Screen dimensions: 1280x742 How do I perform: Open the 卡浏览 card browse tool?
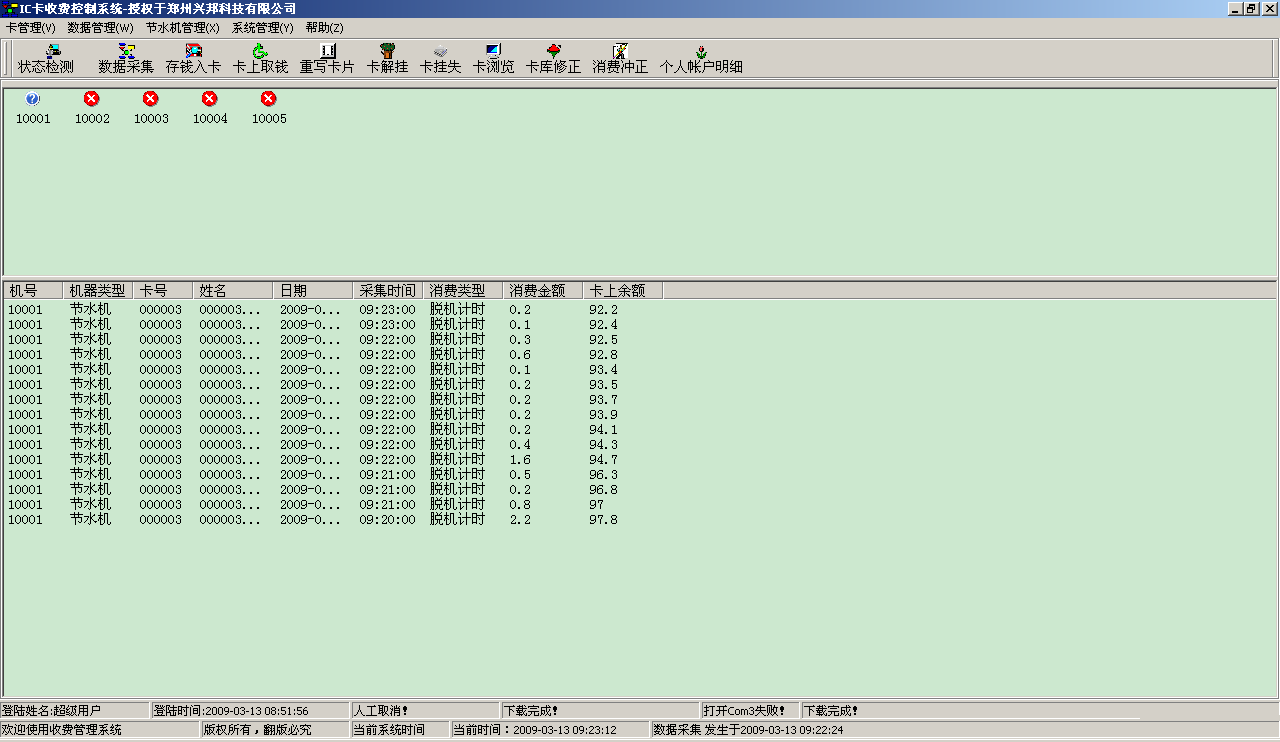(493, 59)
